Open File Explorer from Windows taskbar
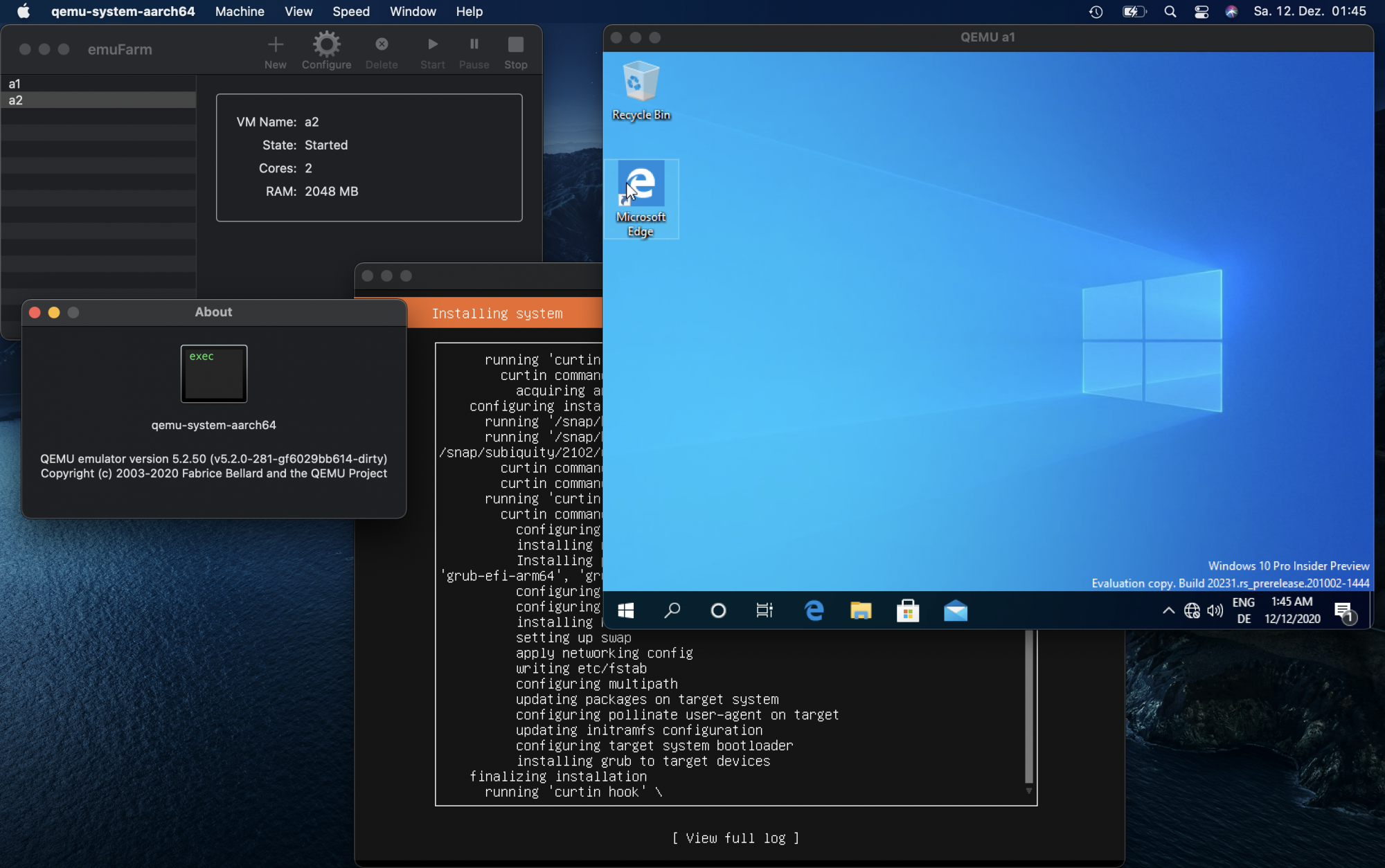The height and width of the screenshot is (868, 1385). (860, 611)
